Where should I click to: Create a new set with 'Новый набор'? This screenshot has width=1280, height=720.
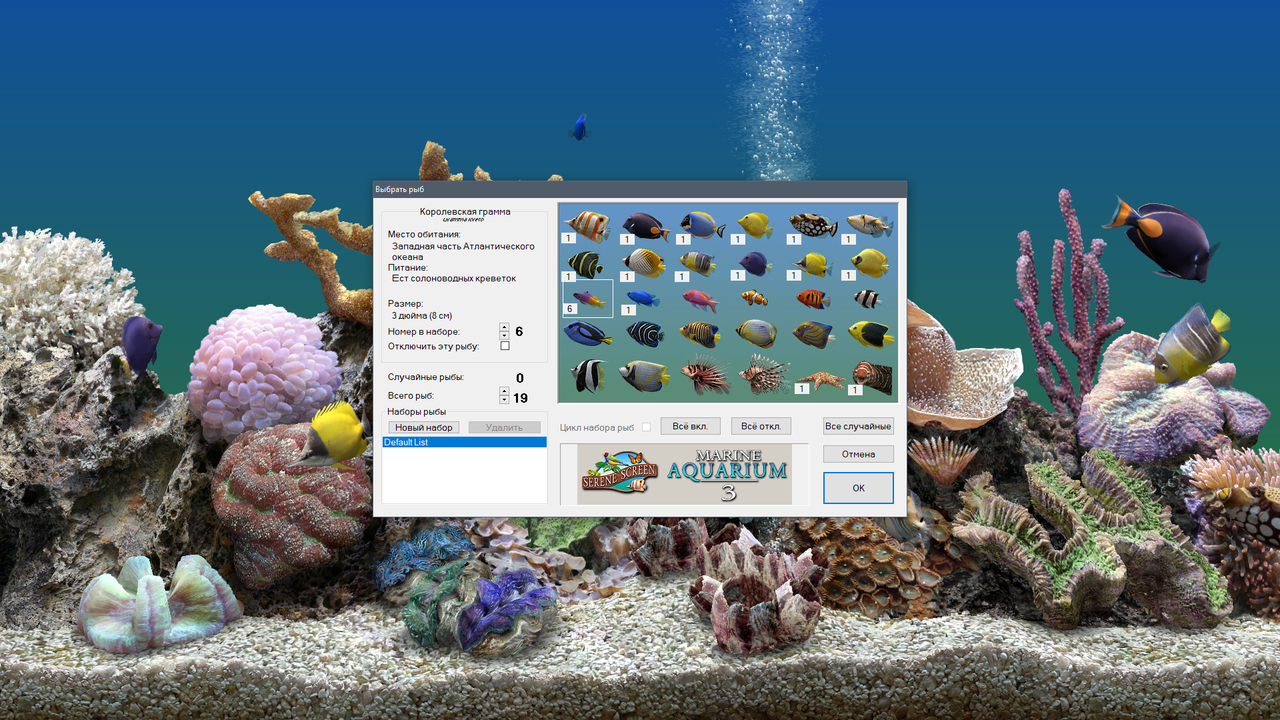422,427
